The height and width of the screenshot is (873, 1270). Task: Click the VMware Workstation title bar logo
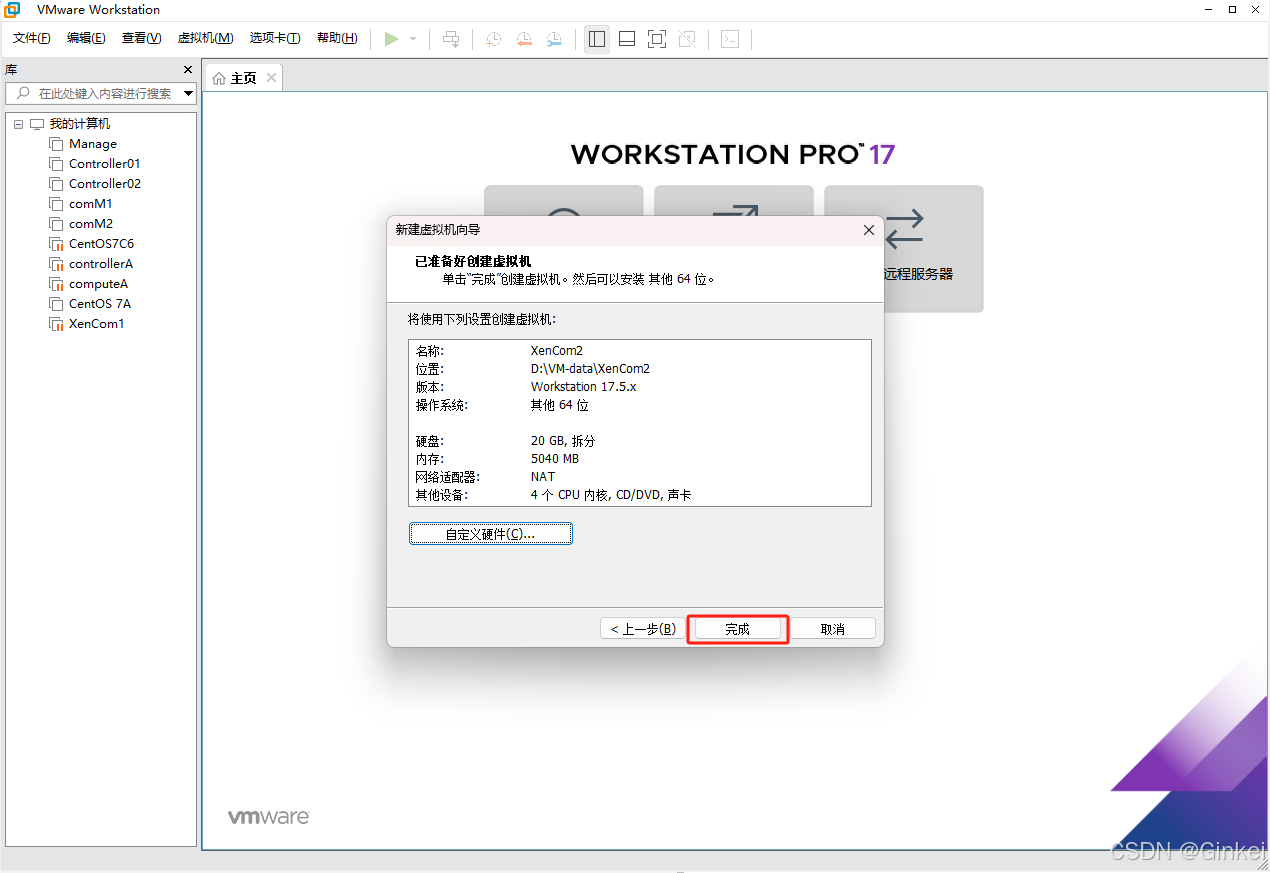coord(12,9)
